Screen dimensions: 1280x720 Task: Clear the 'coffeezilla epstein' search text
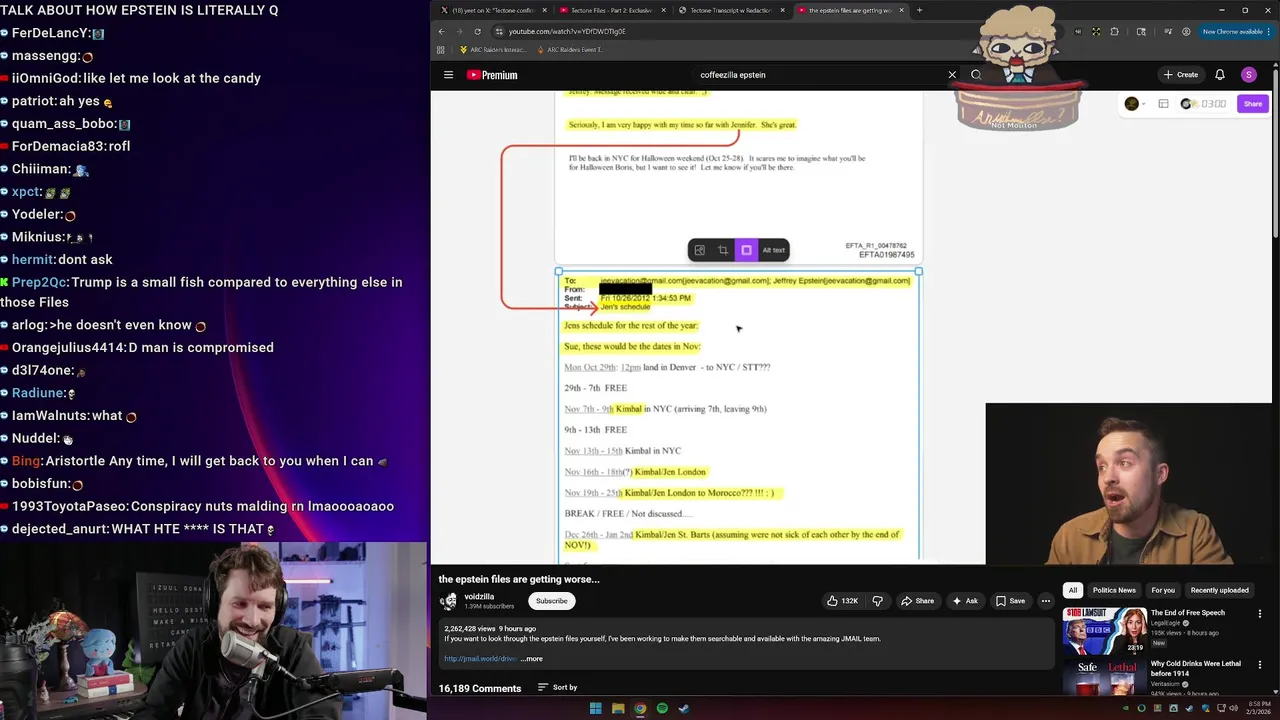pos(952,75)
